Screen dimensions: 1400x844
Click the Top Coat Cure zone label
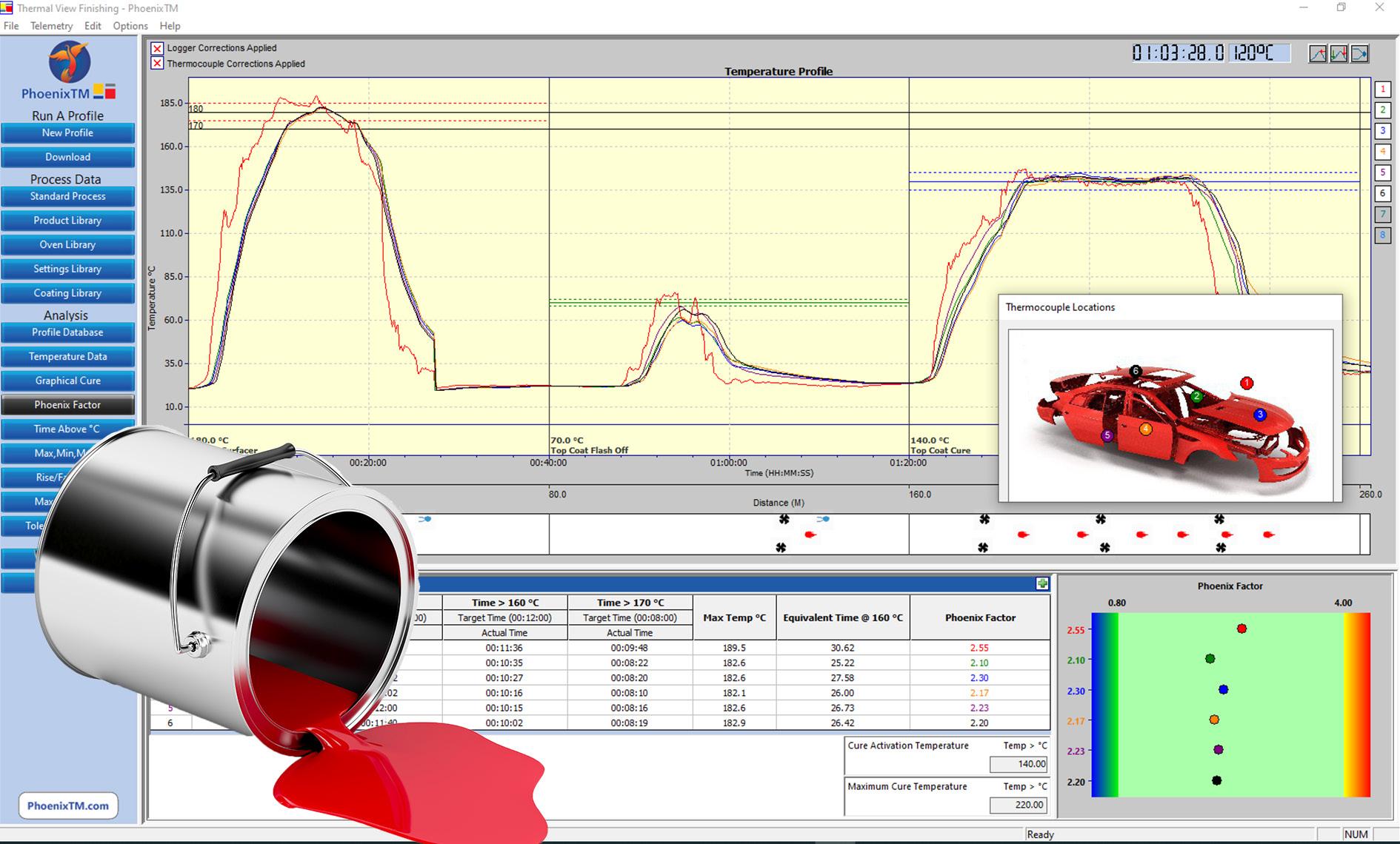941,450
